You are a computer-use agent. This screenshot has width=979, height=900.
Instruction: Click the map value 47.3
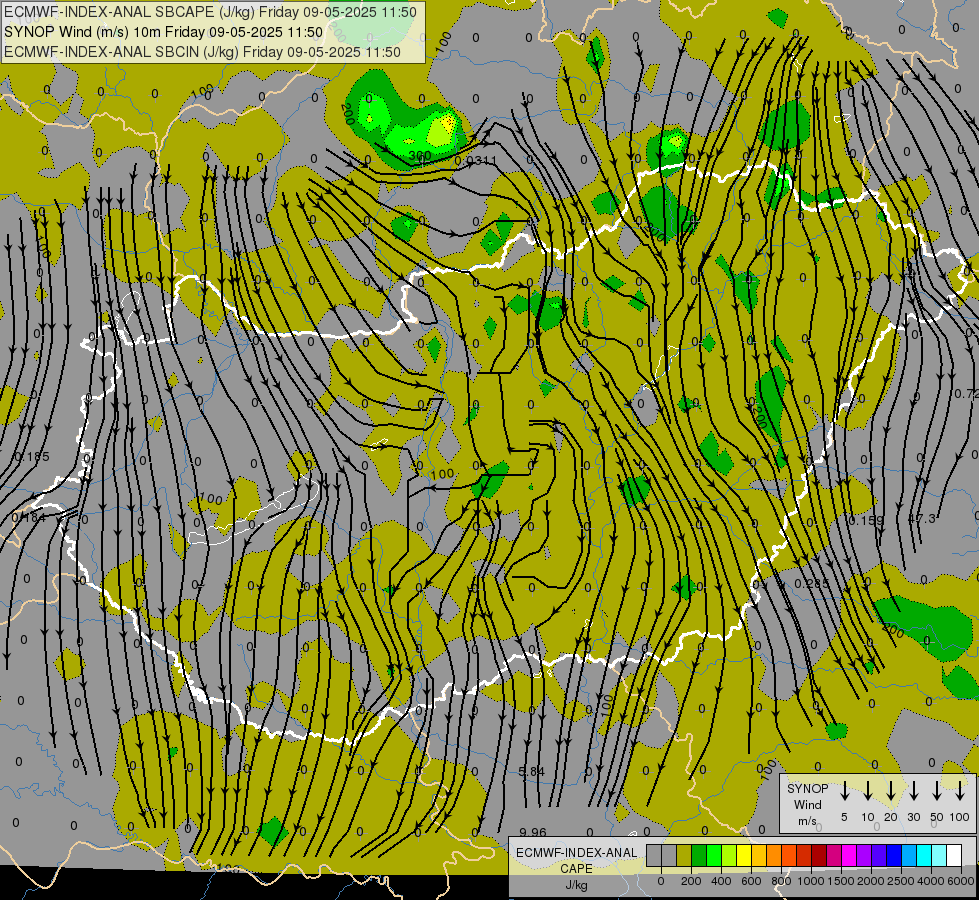click(922, 519)
